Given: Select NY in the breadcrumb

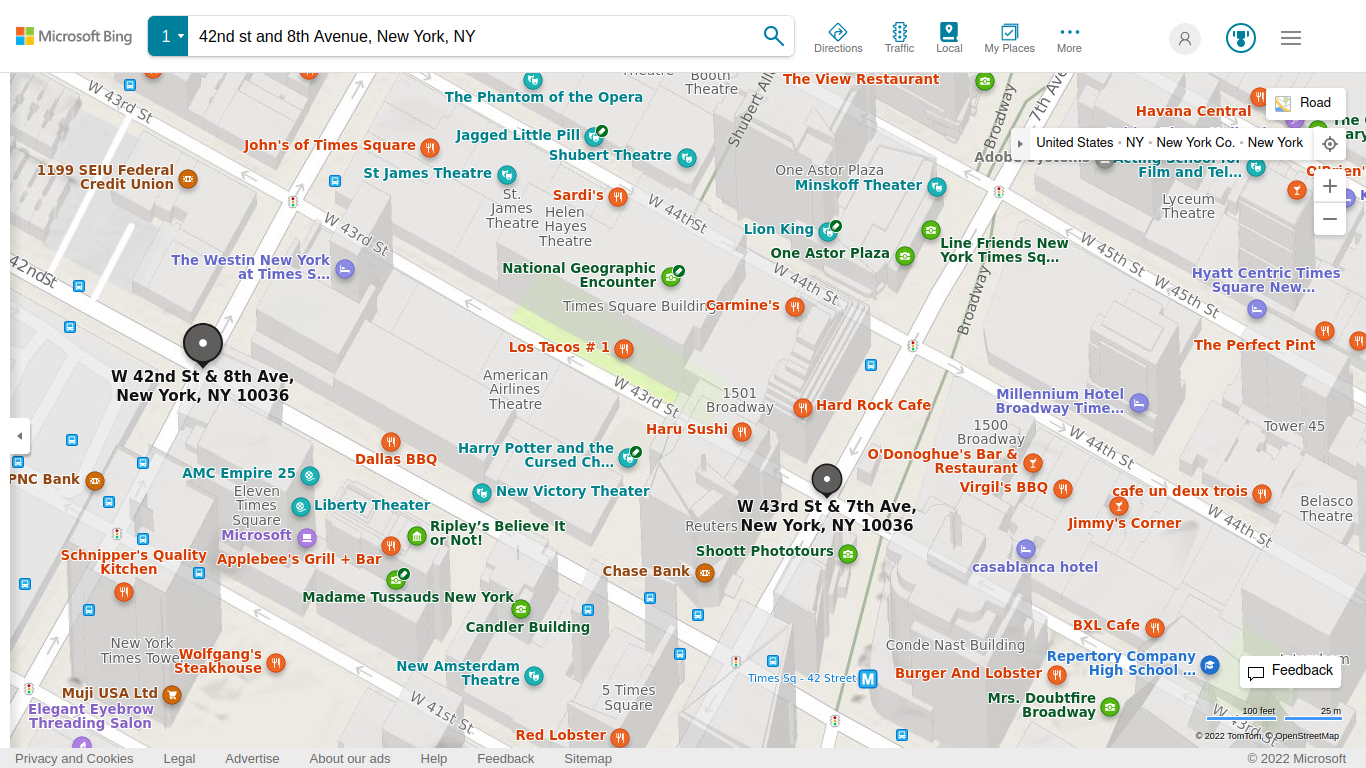Looking at the screenshot, I should pos(1135,143).
